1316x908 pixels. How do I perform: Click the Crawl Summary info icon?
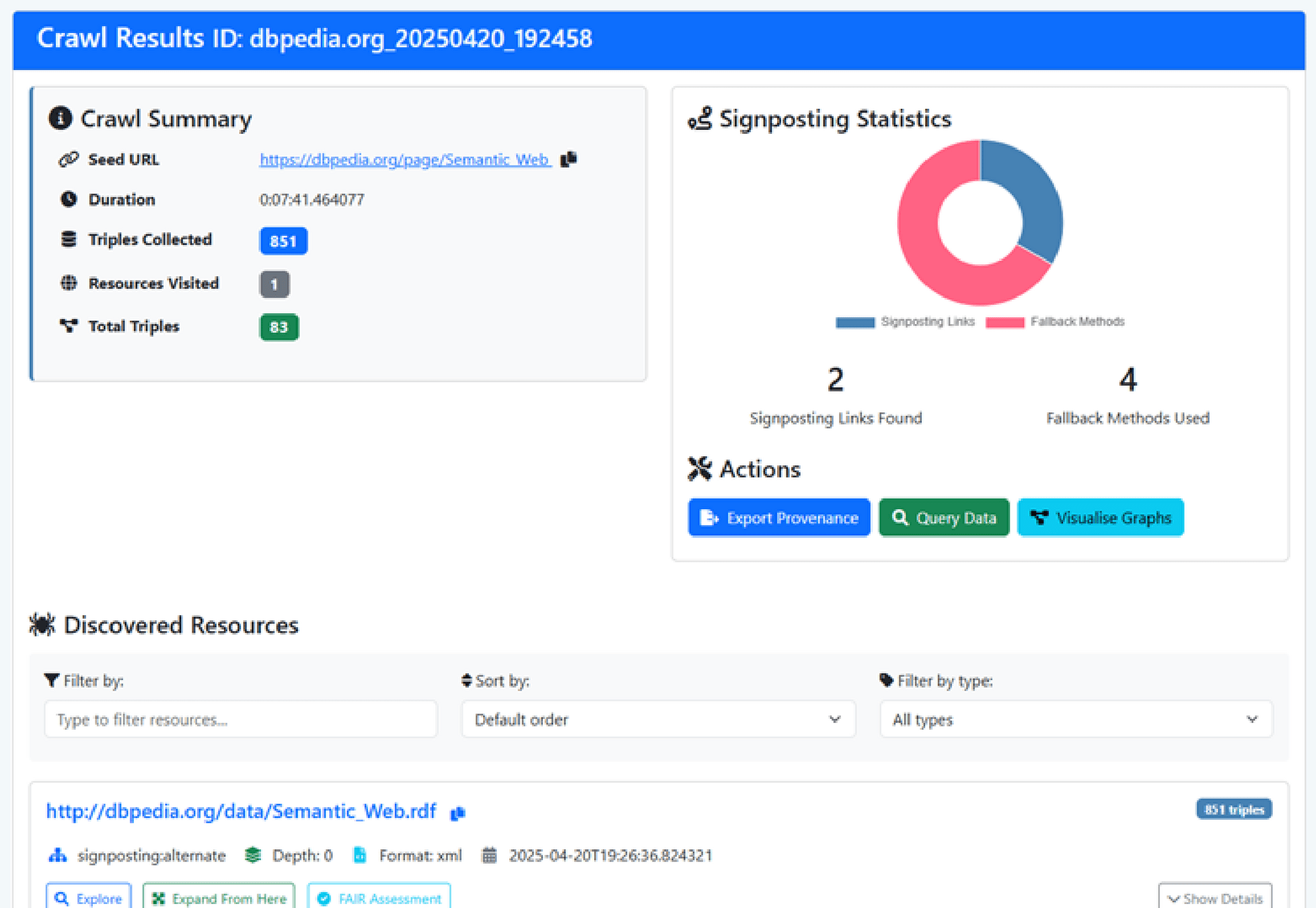[x=60, y=118]
